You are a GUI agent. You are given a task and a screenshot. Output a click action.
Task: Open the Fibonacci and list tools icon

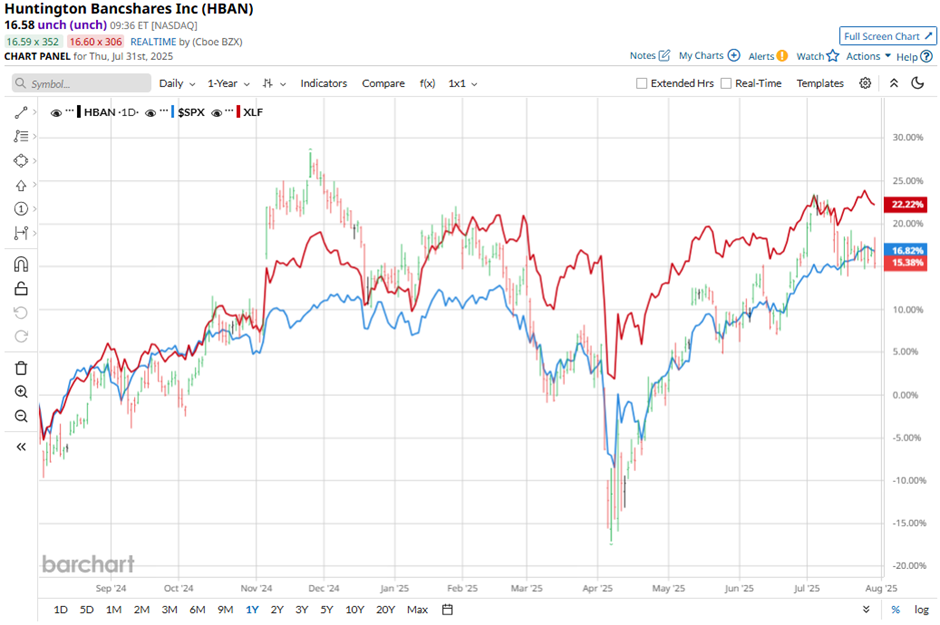[21, 137]
